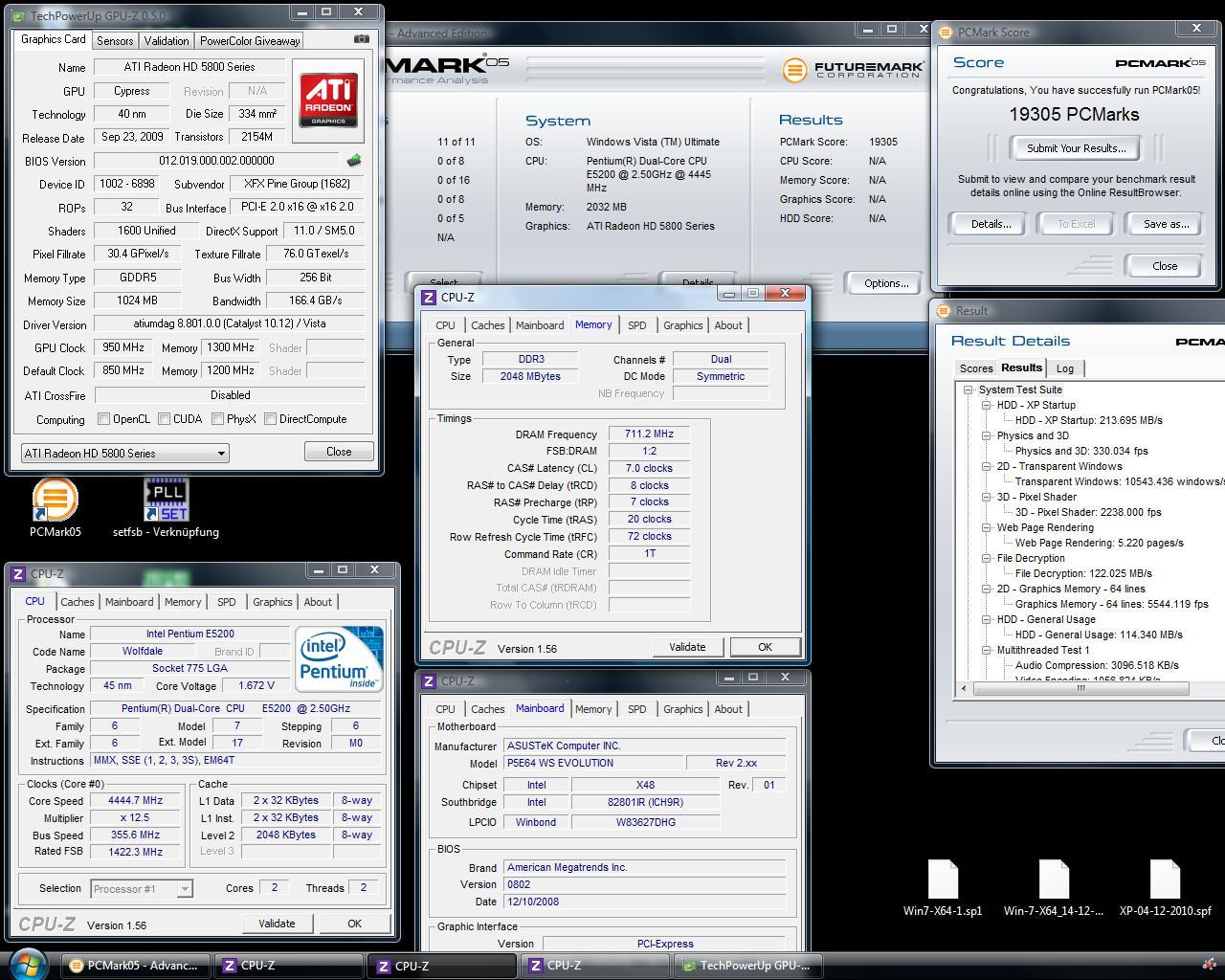Collapse the 2D - Transparent Windows node
Screen dimensions: 1225x980
click(986, 466)
